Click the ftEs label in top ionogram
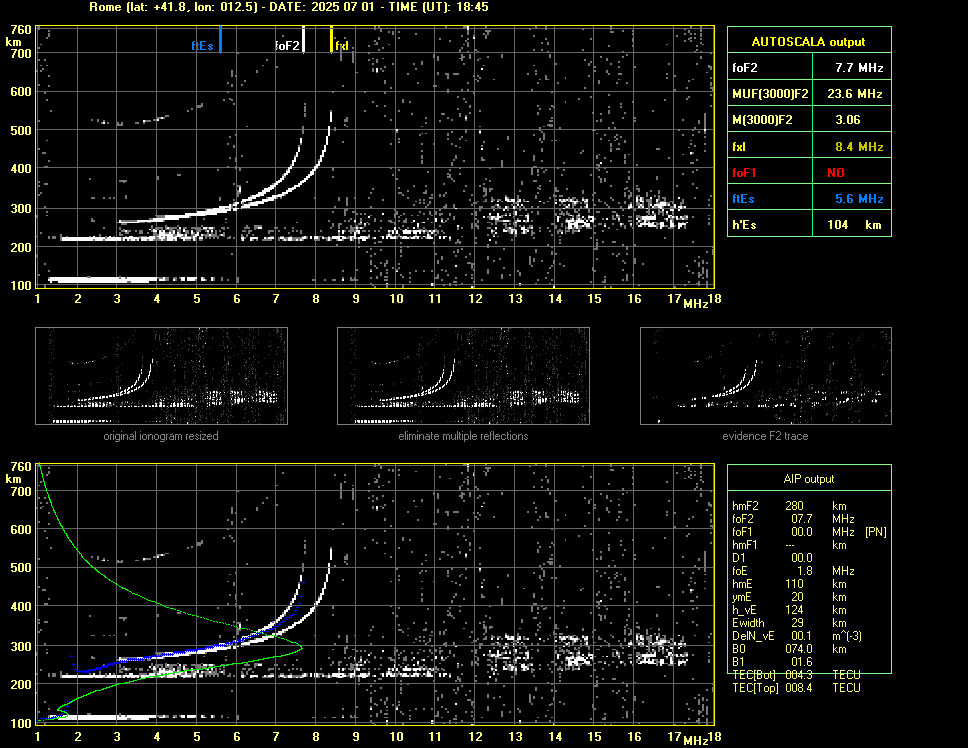The width and height of the screenshot is (968, 748). click(202, 46)
